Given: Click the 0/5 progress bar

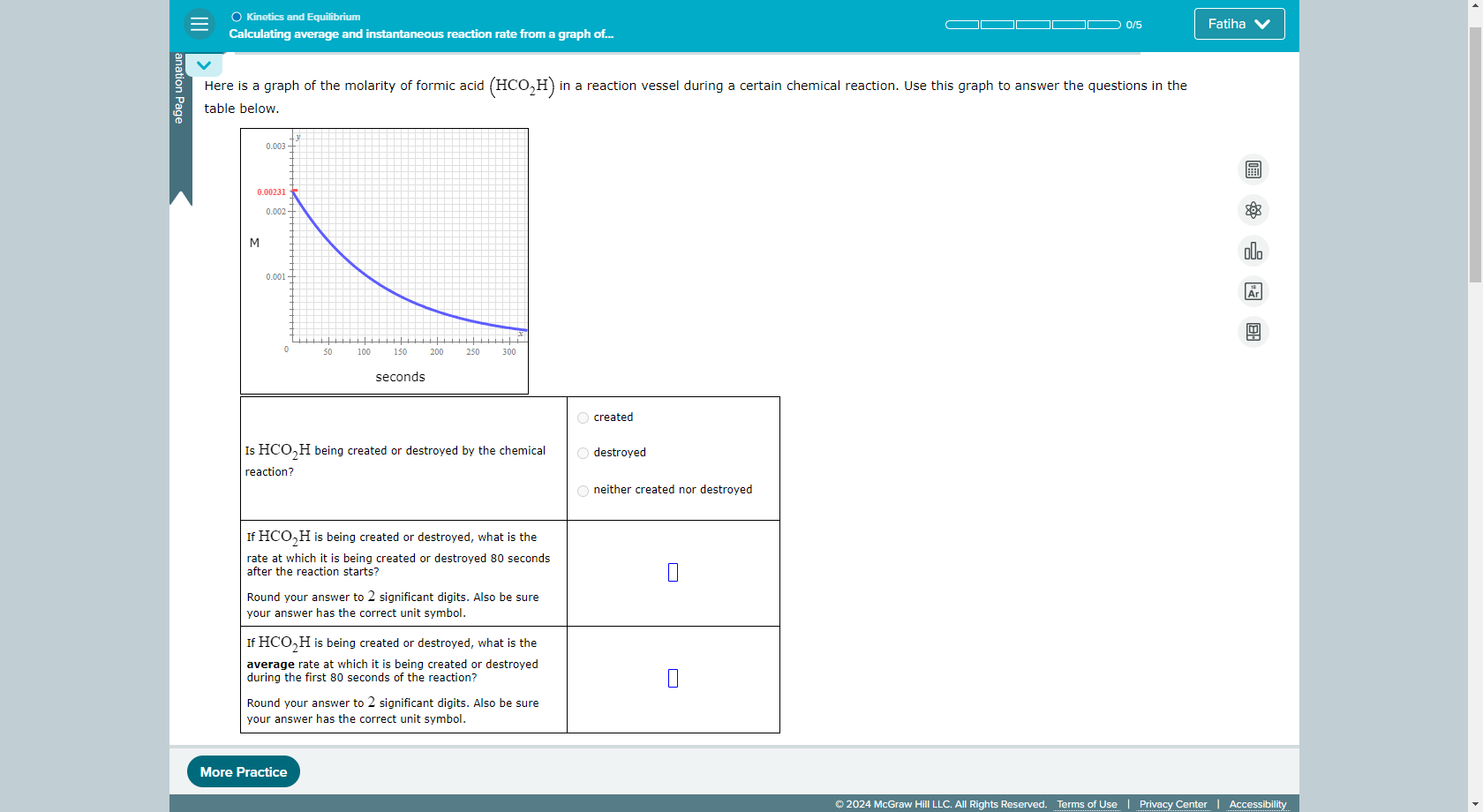Looking at the screenshot, I should point(1033,25).
